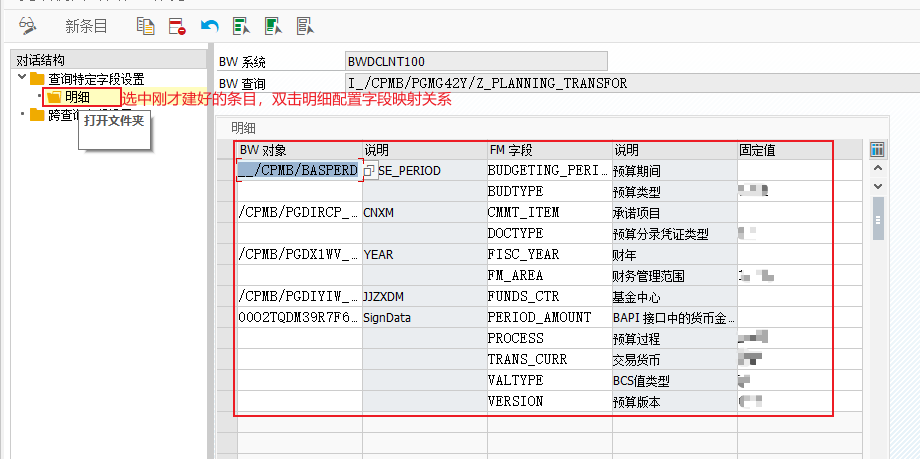This screenshot has height=459, width=920.
Task: Click the Copy As icon in toolbar
Action: 146,26
